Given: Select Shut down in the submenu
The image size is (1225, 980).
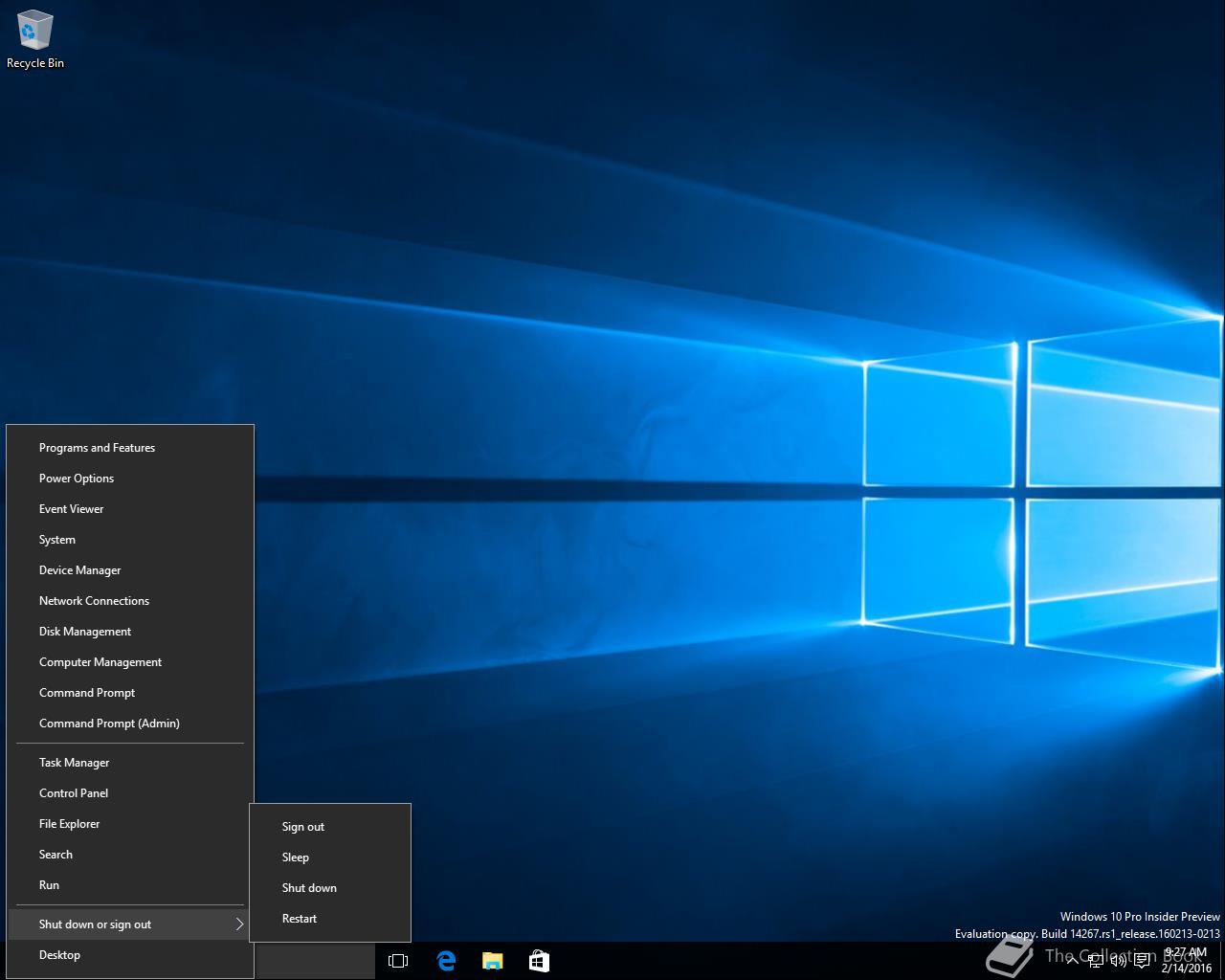Looking at the screenshot, I should pos(330,888).
